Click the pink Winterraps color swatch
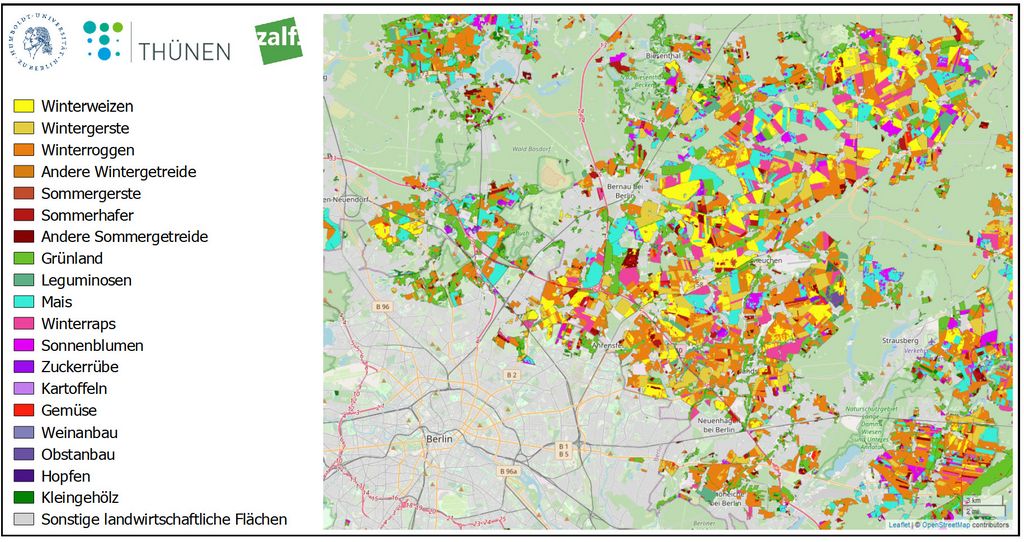Viewport: 1024px width, 542px height. (x=24, y=324)
